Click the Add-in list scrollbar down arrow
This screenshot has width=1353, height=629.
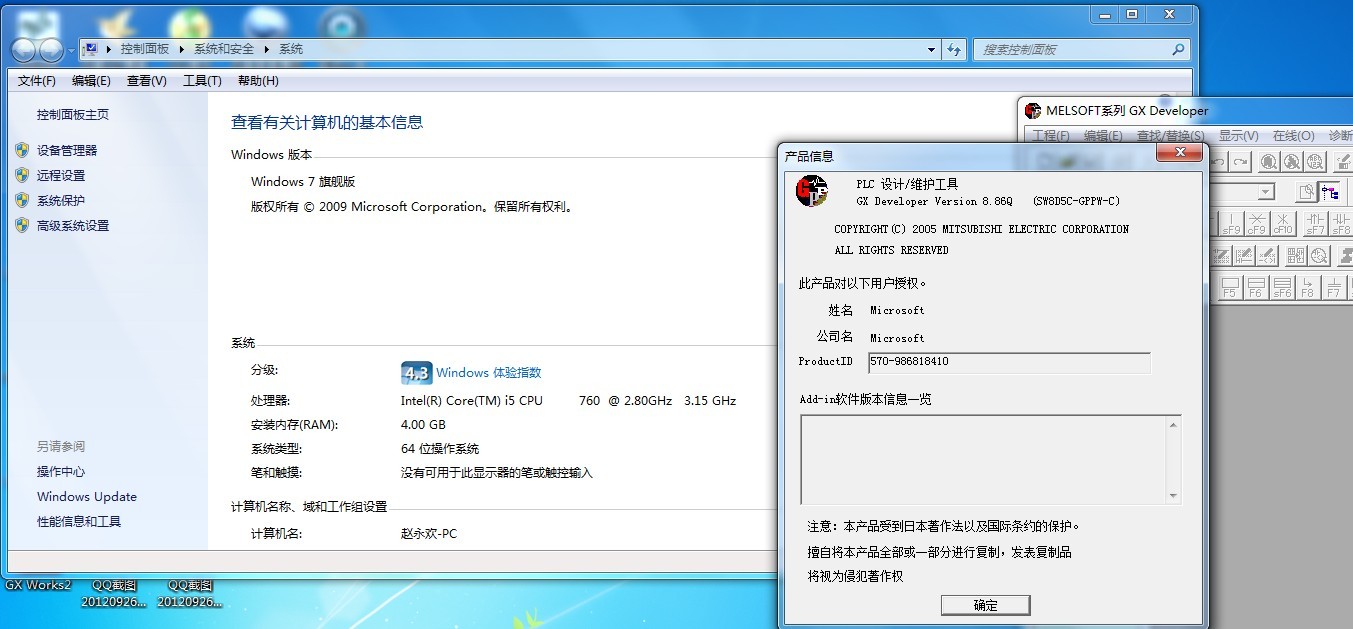1174,496
